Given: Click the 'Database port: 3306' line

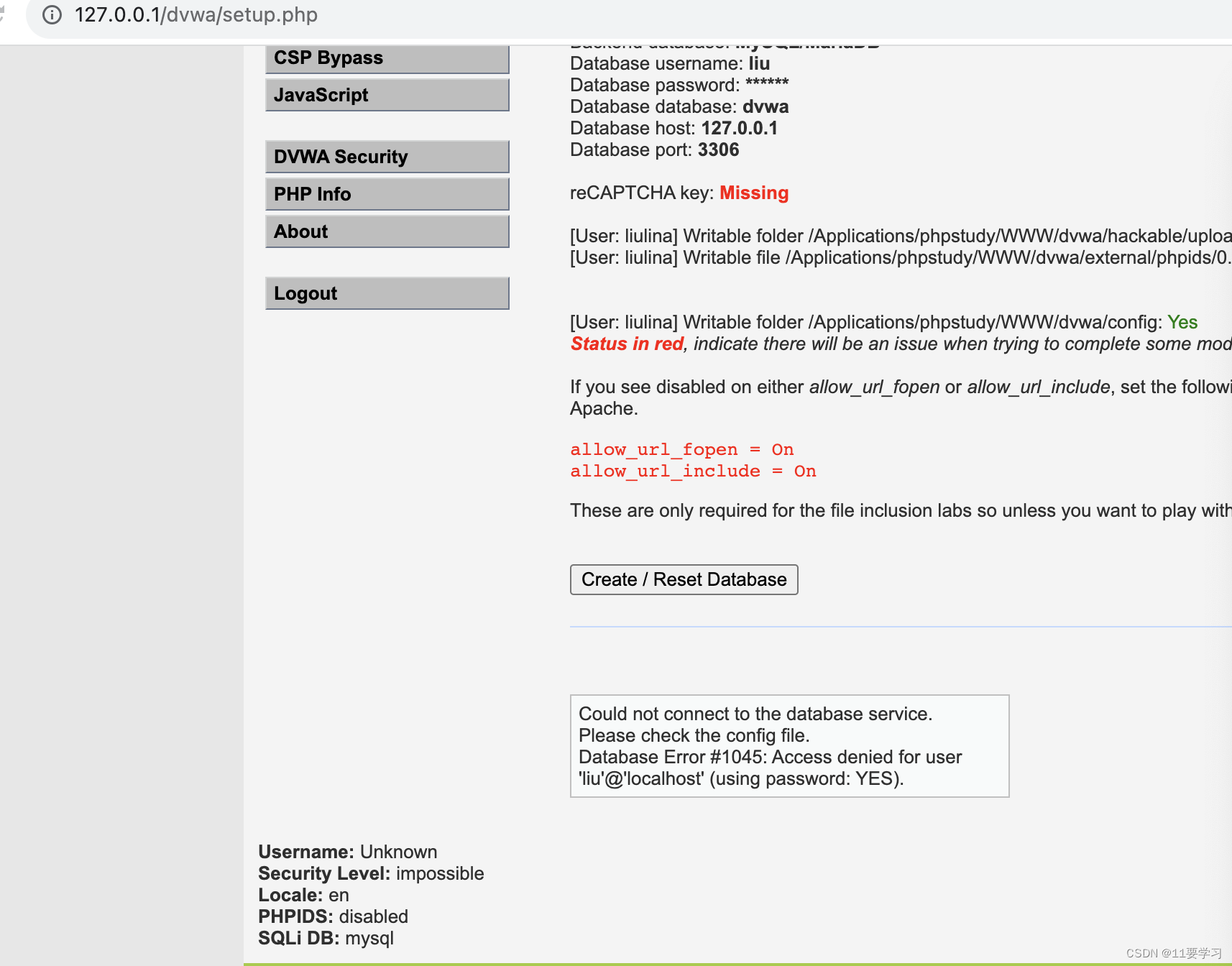Looking at the screenshot, I should tap(654, 149).
